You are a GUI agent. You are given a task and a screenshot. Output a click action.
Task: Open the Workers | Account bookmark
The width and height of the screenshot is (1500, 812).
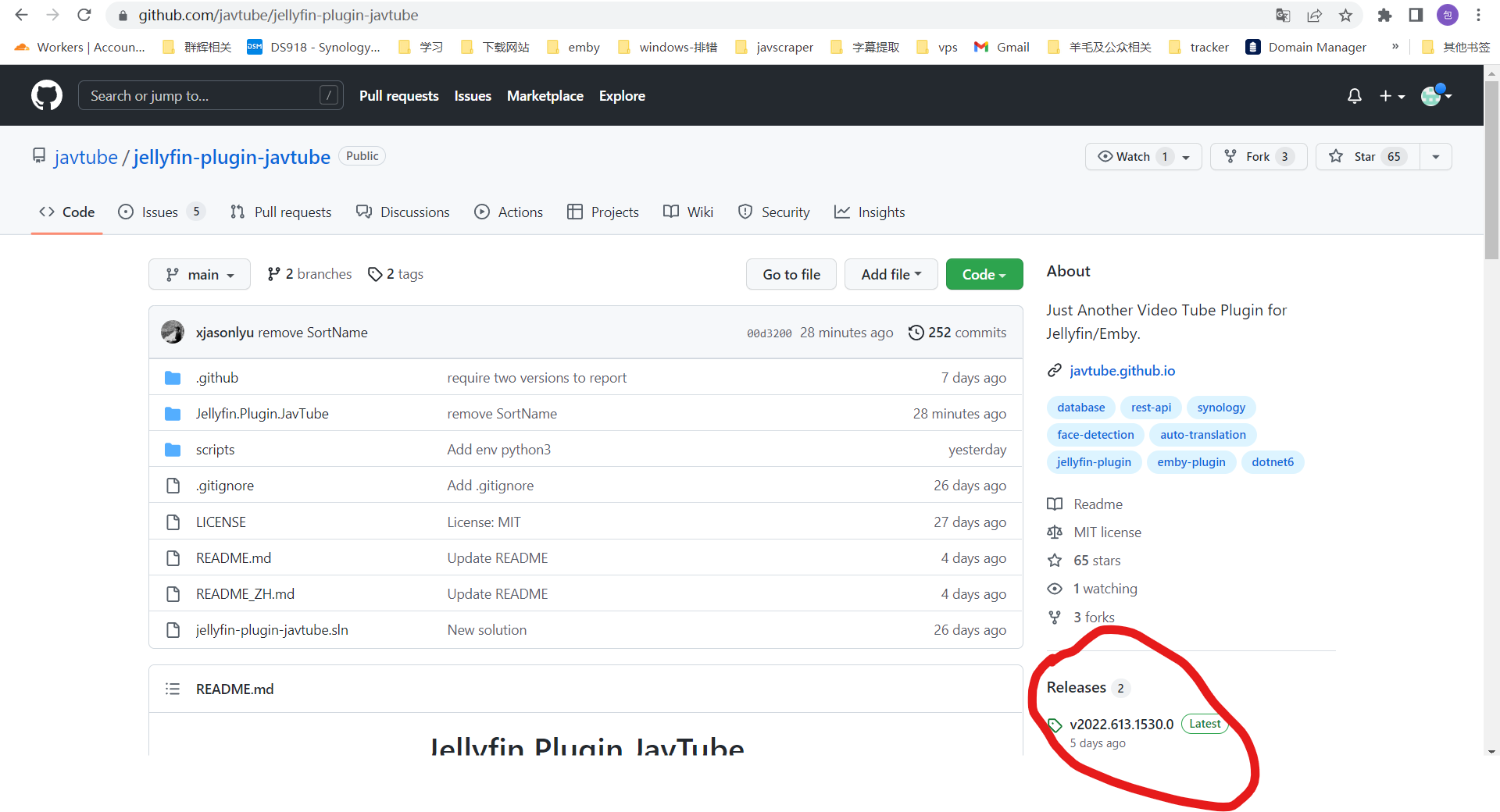[80, 47]
